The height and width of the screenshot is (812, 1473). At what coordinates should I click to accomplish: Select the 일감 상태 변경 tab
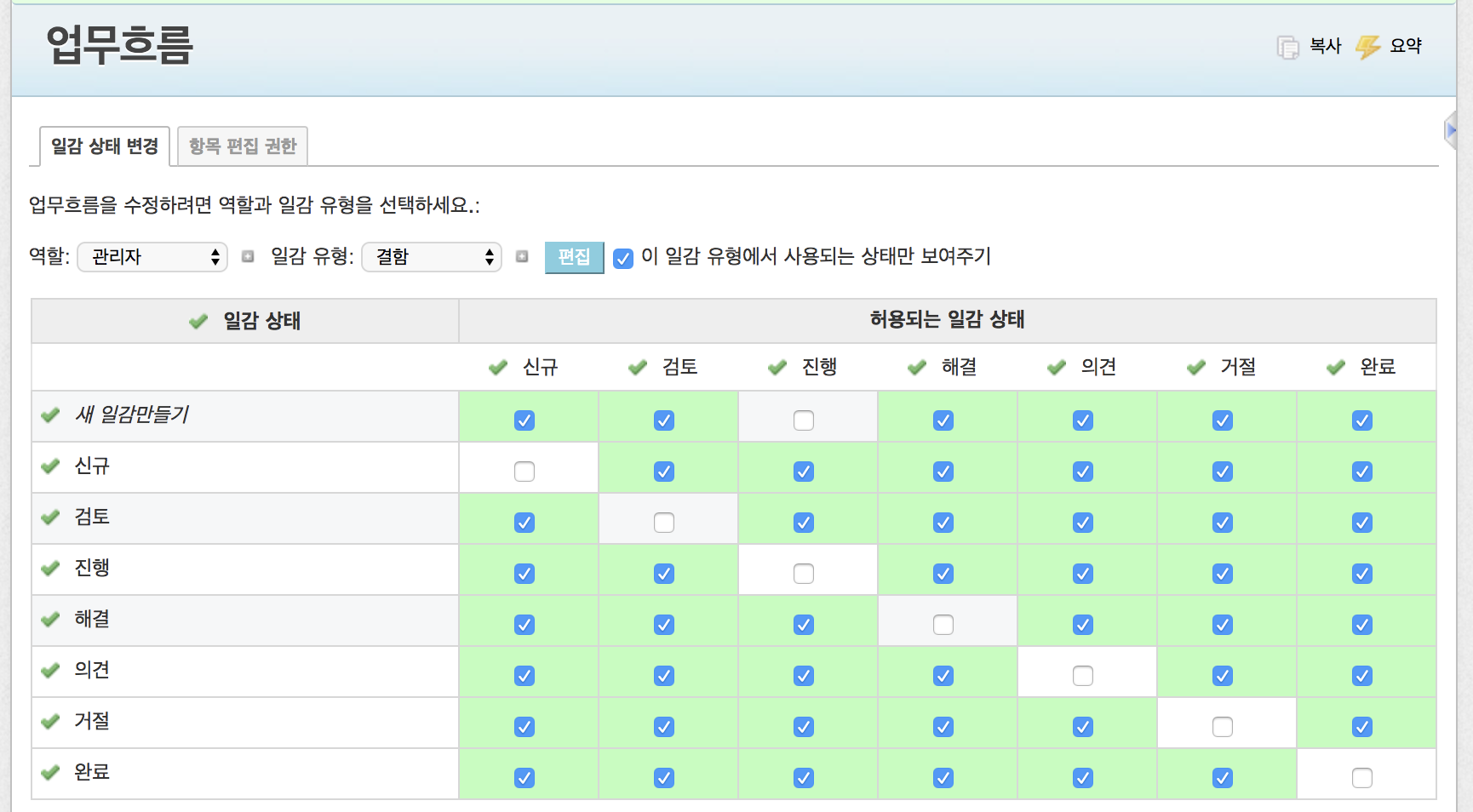click(x=105, y=146)
